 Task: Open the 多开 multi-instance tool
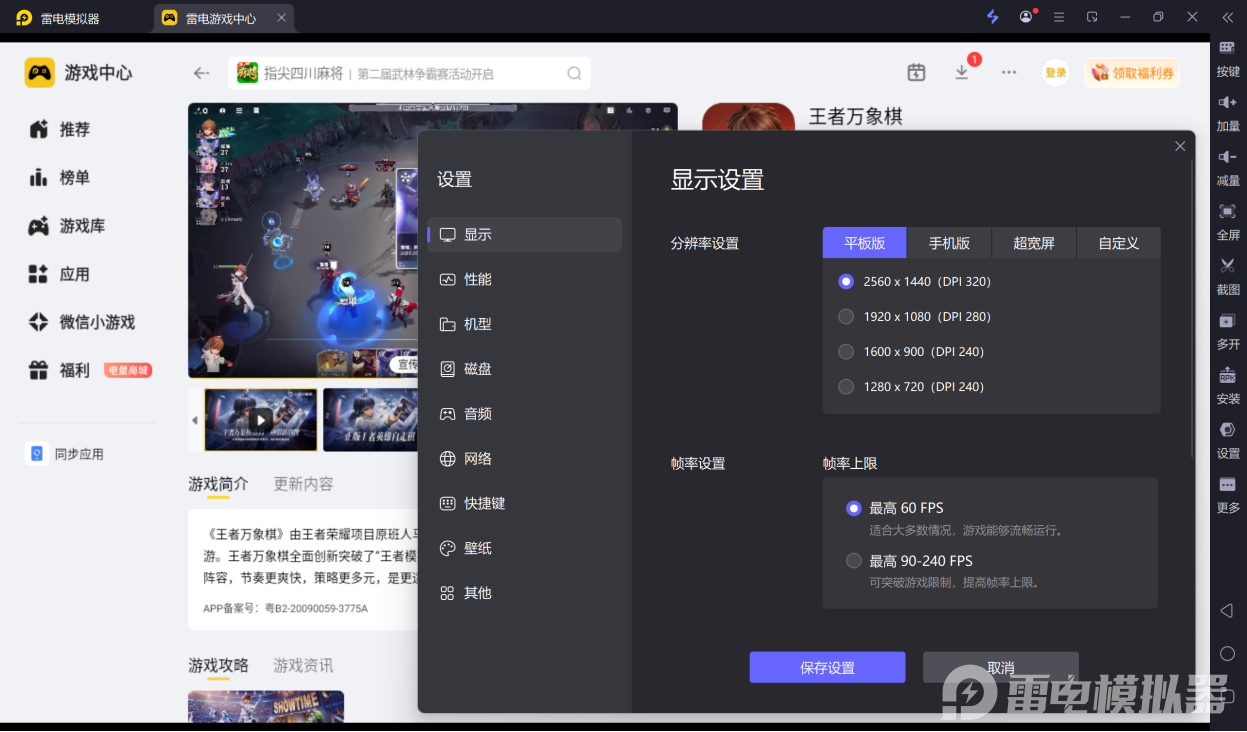coord(1228,331)
